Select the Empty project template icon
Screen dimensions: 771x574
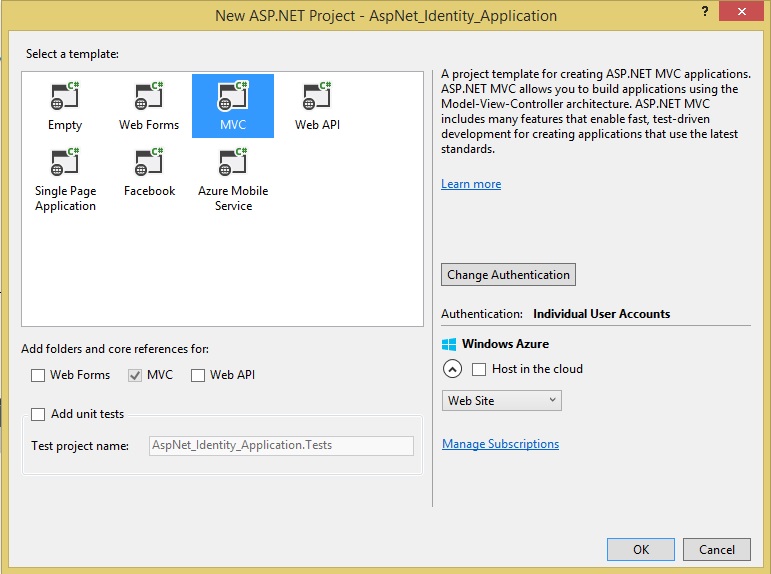coord(65,99)
